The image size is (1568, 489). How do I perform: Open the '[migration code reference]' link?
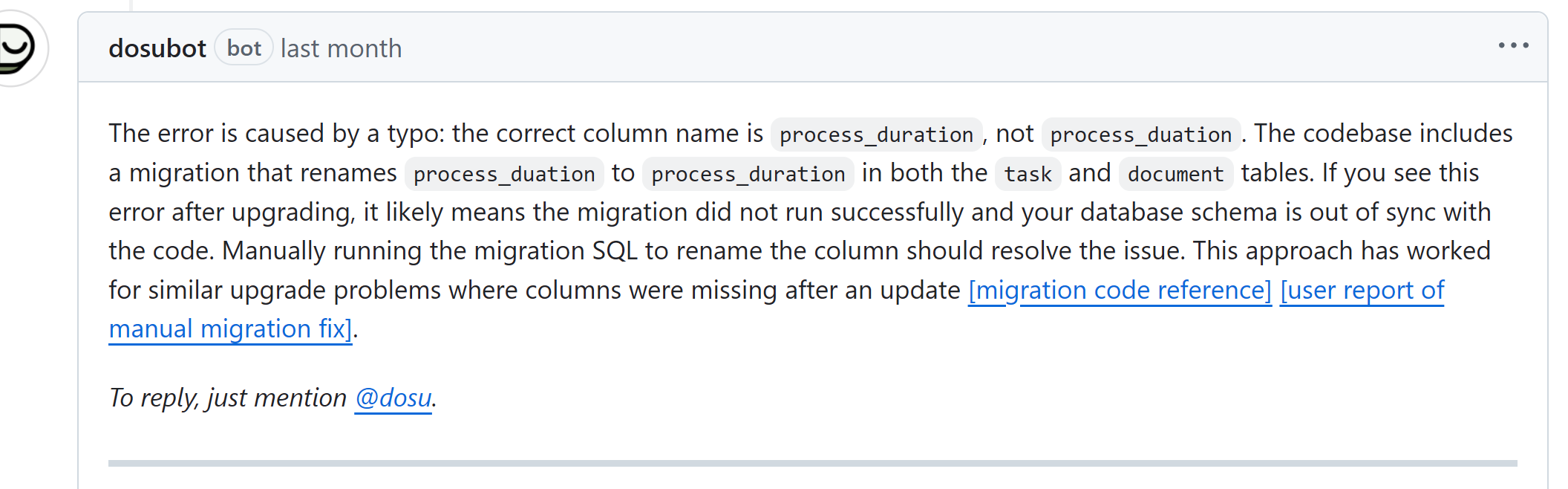[x=1121, y=291]
